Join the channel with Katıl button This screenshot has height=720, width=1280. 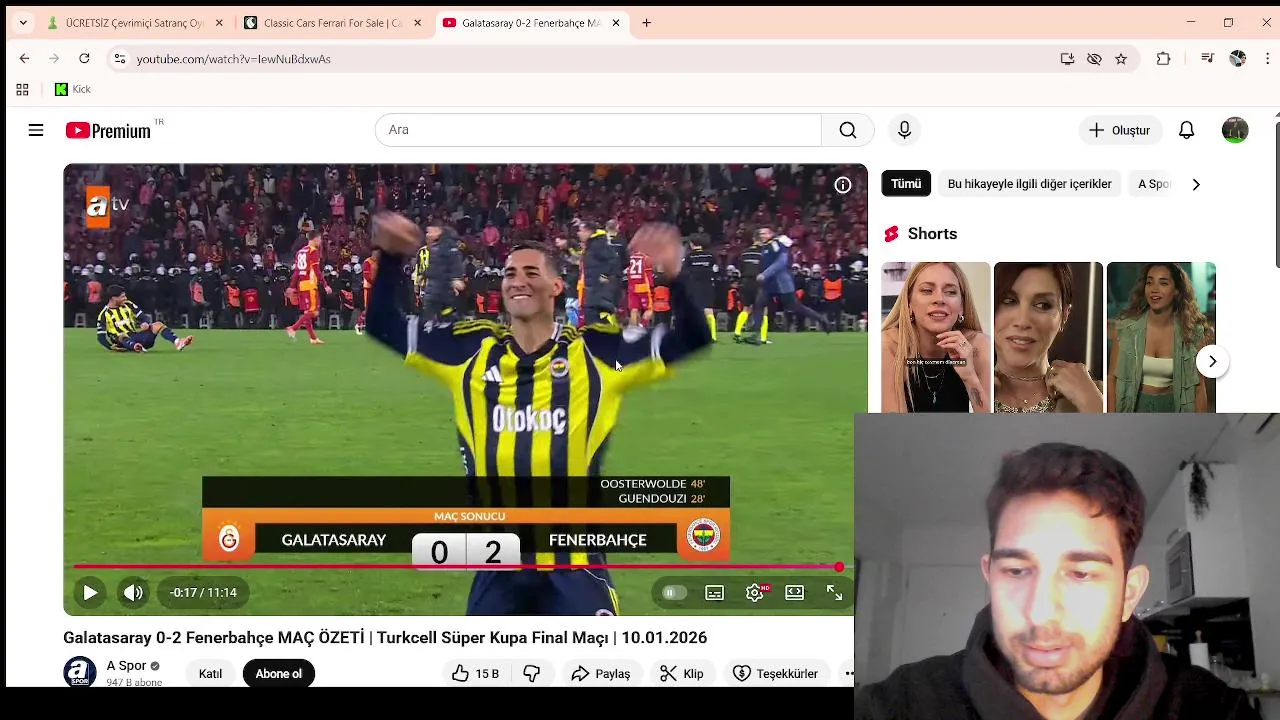[x=210, y=674]
